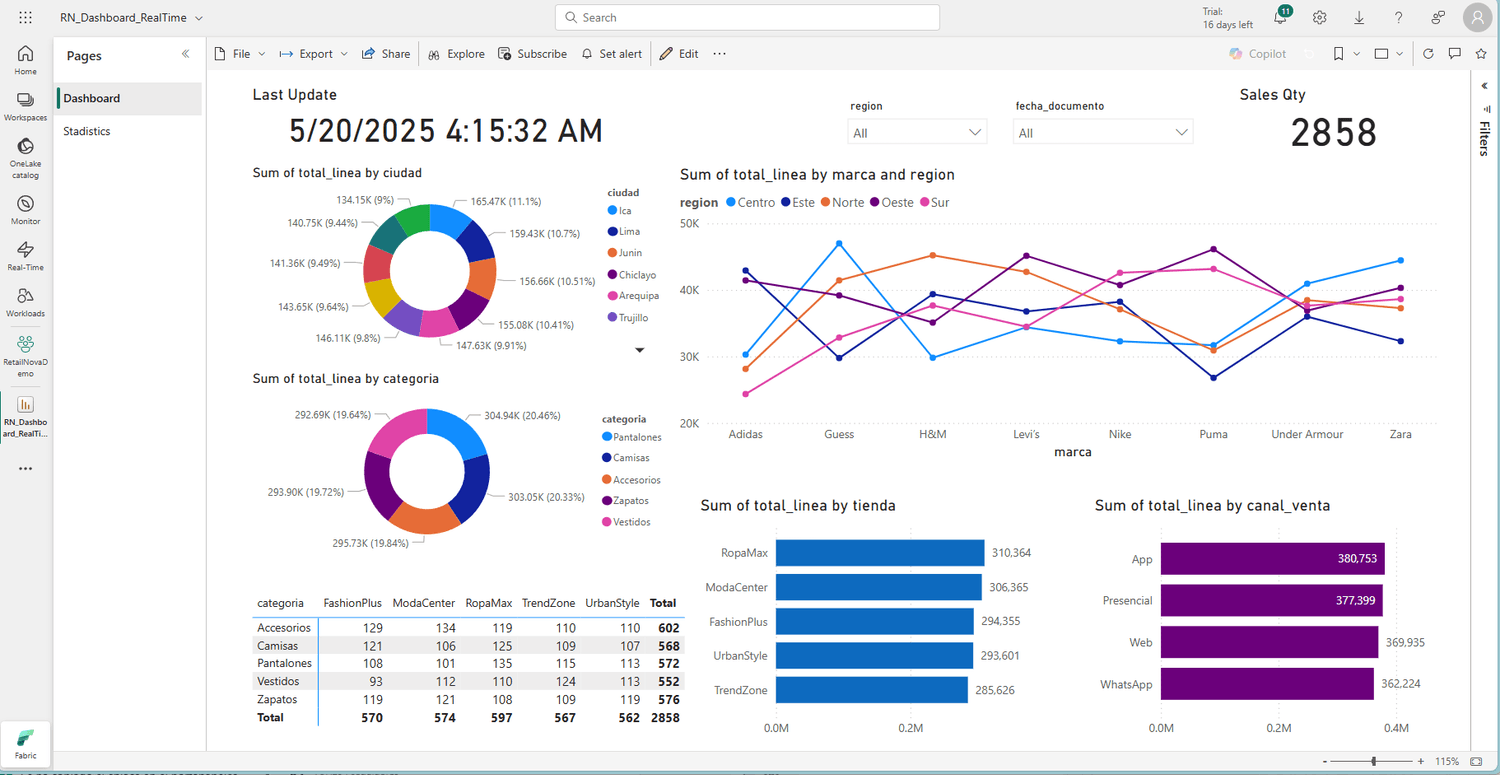Expand the ciudad legend down arrow
The image size is (1500, 775).
[x=640, y=350]
